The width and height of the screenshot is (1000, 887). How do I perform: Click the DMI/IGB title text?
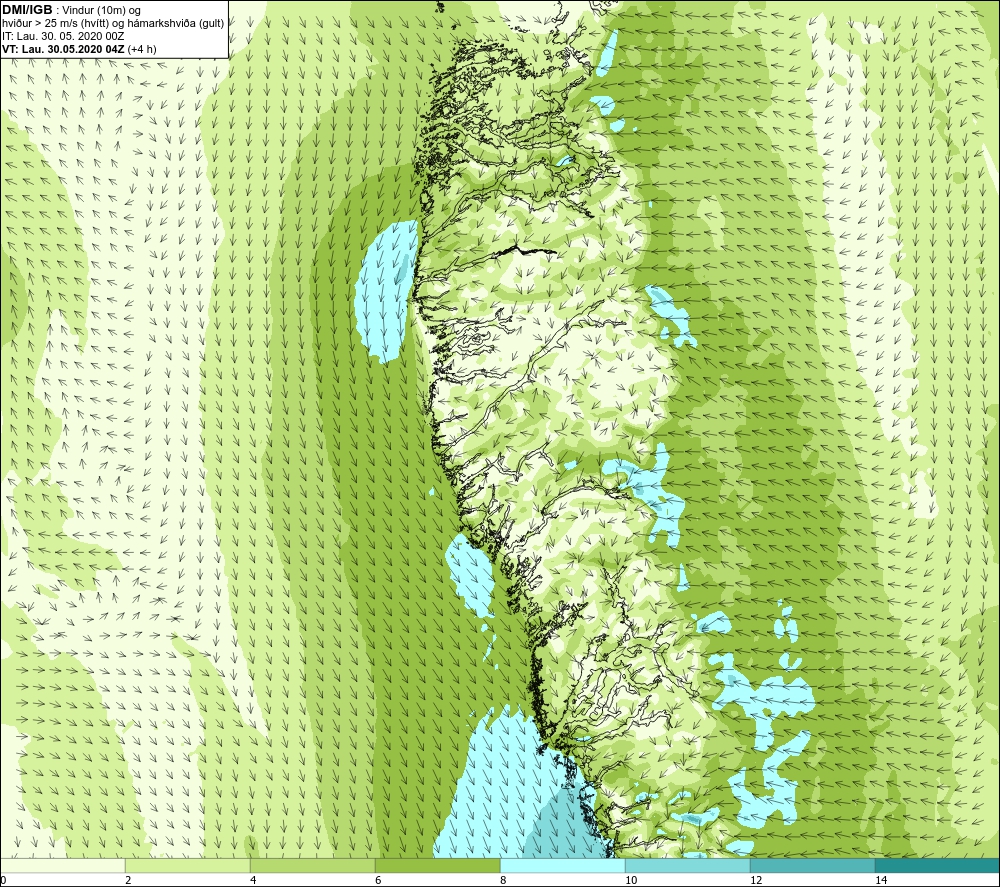click(x=27, y=10)
